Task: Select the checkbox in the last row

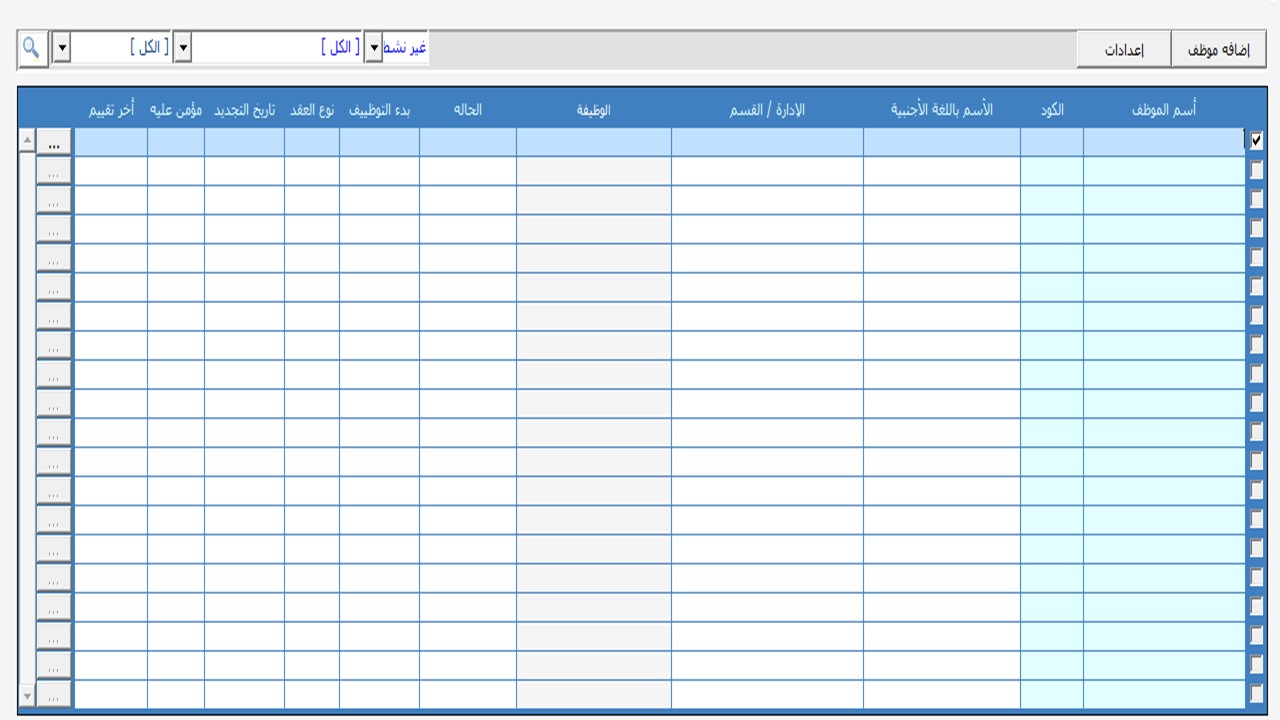Action: click(x=1256, y=694)
